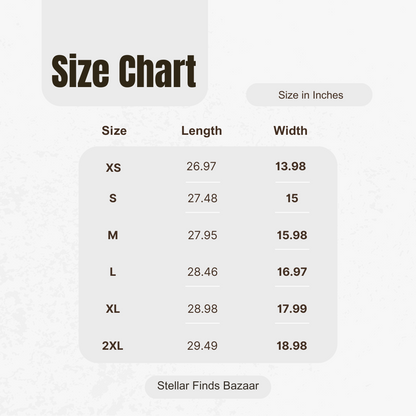Select the S size row label
This screenshot has width=416, height=416.
click(x=113, y=198)
